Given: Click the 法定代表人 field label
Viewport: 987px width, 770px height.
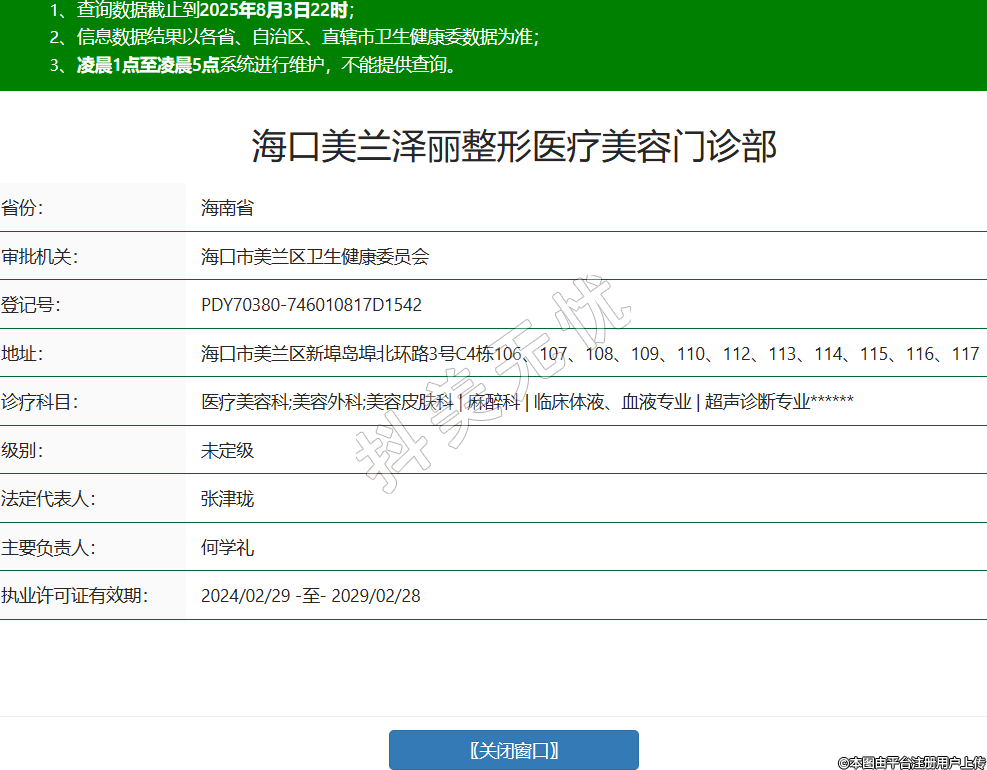Looking at the screenshot, I should click(x=48, y=499).
